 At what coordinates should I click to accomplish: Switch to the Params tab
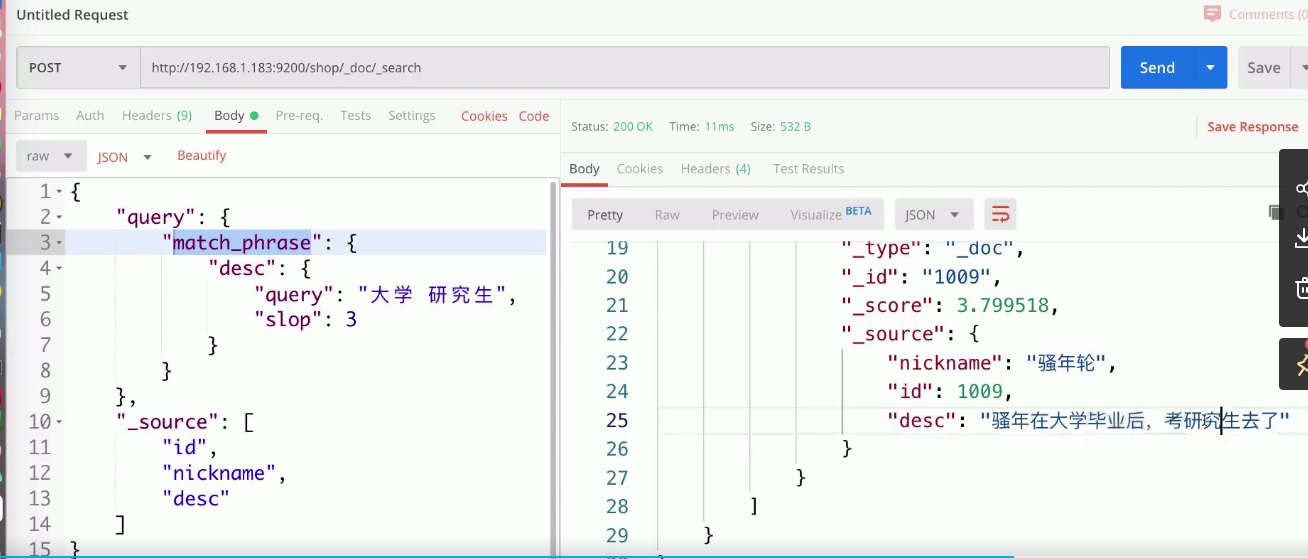[36, 115]
